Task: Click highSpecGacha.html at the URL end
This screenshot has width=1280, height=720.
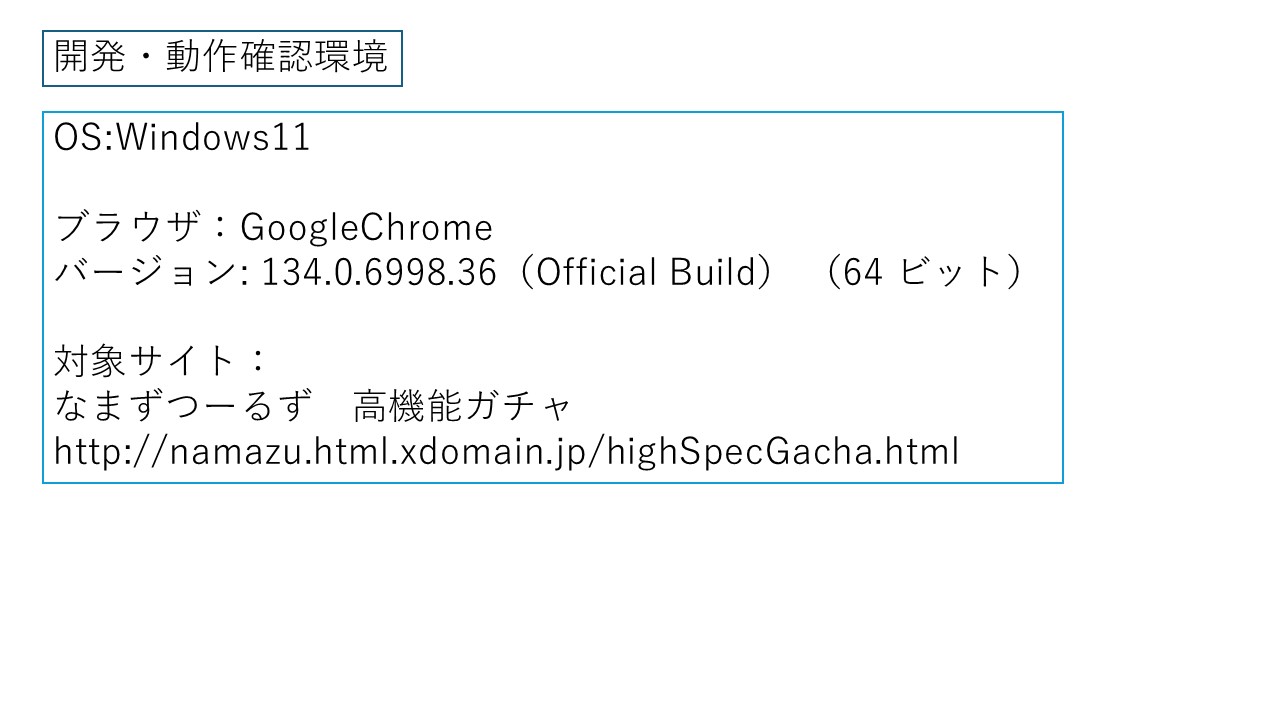Action: [x=785, y=452]
